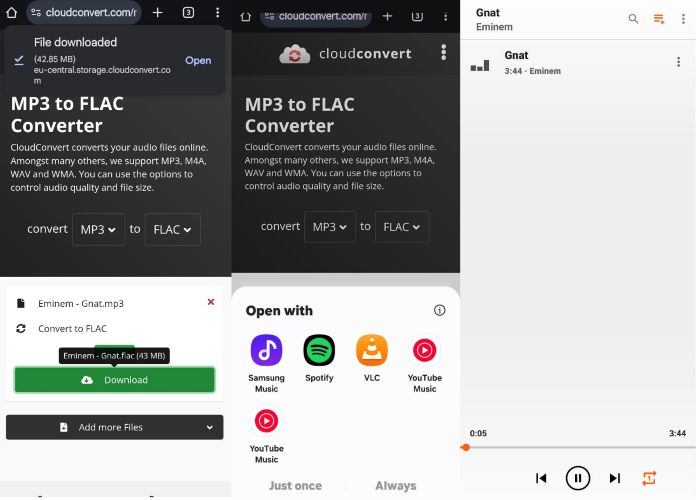Click the green Download button
The width and height of the screenshot is (696, 500).
pos(114,380)
